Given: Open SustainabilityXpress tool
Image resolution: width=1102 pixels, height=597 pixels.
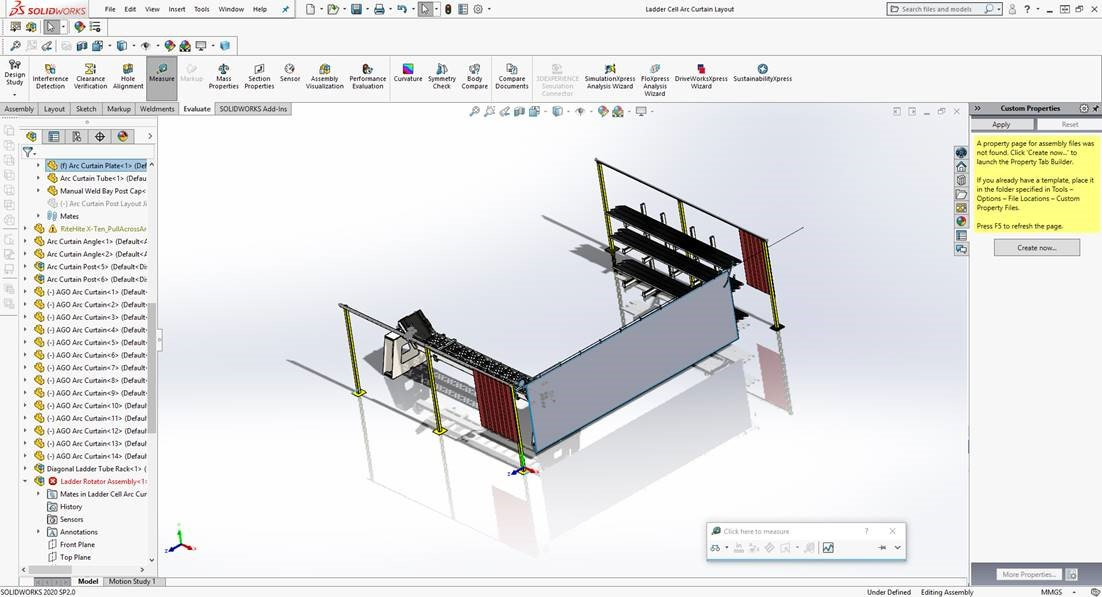Looking at the screenshot, I should click(x=763, y=73).
